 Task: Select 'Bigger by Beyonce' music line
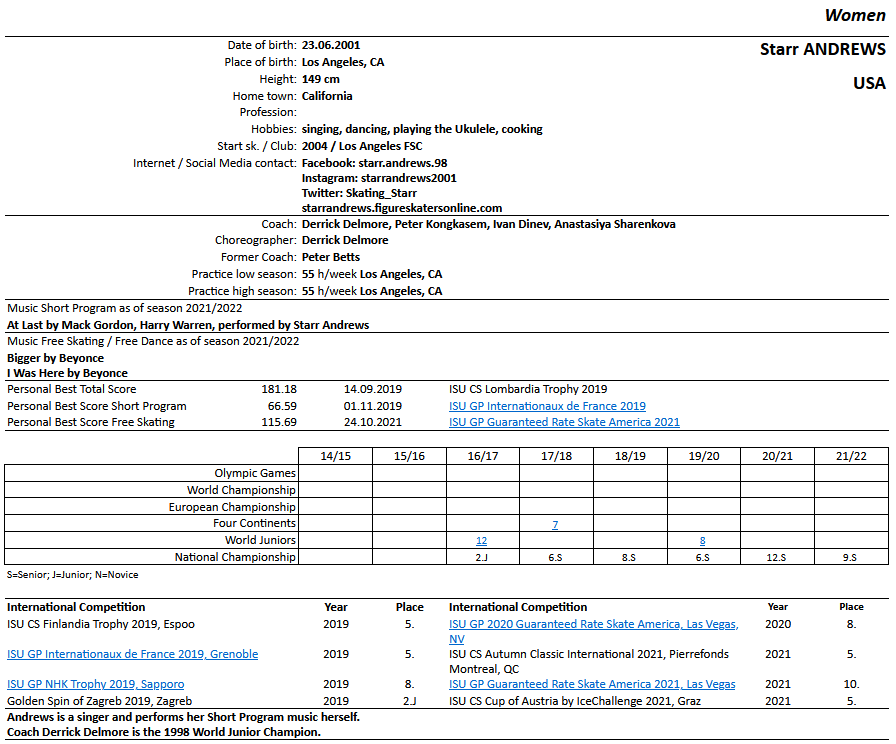point(55,358)
